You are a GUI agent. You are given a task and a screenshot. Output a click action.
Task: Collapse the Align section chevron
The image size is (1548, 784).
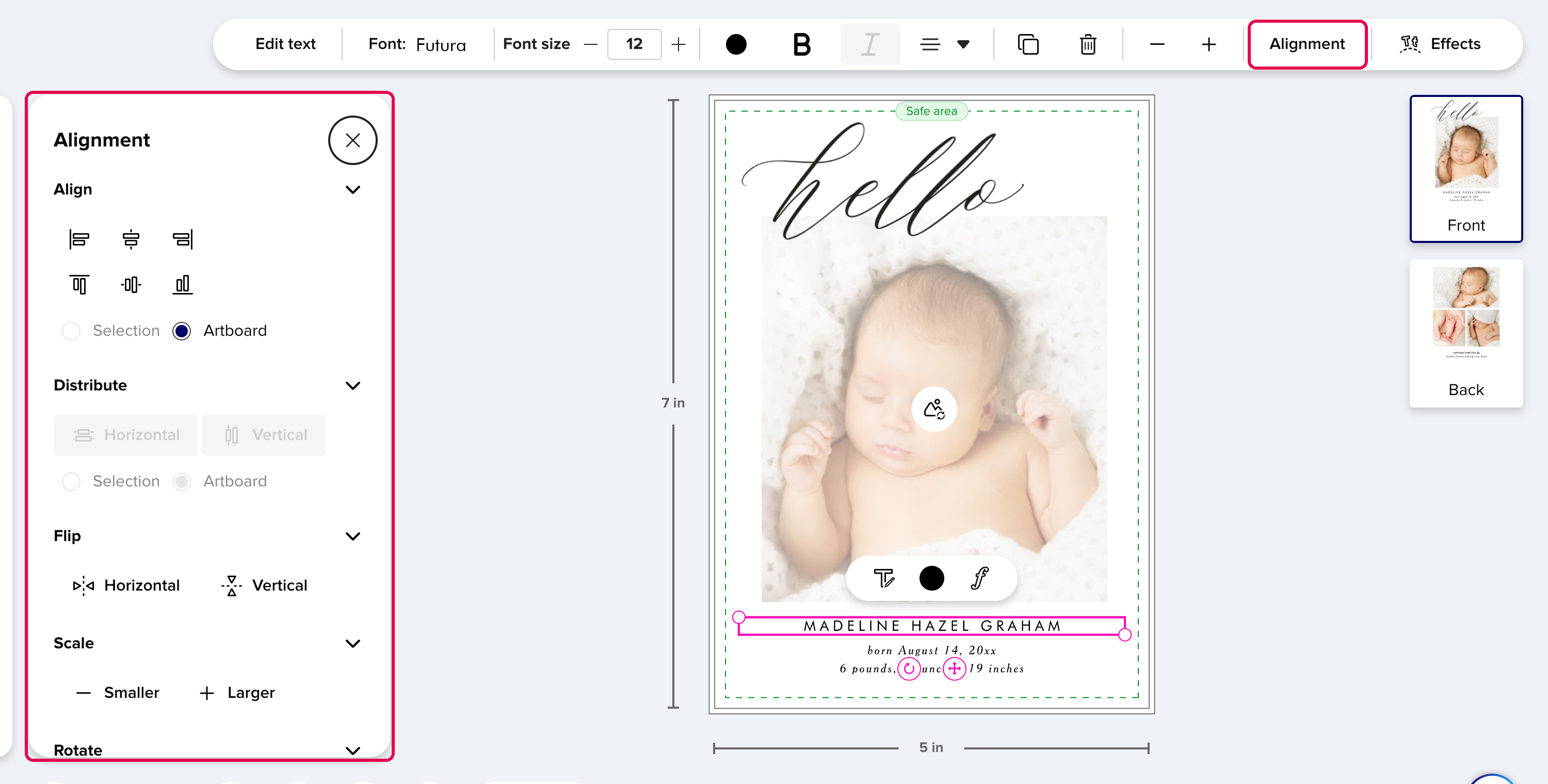[353, 190]
